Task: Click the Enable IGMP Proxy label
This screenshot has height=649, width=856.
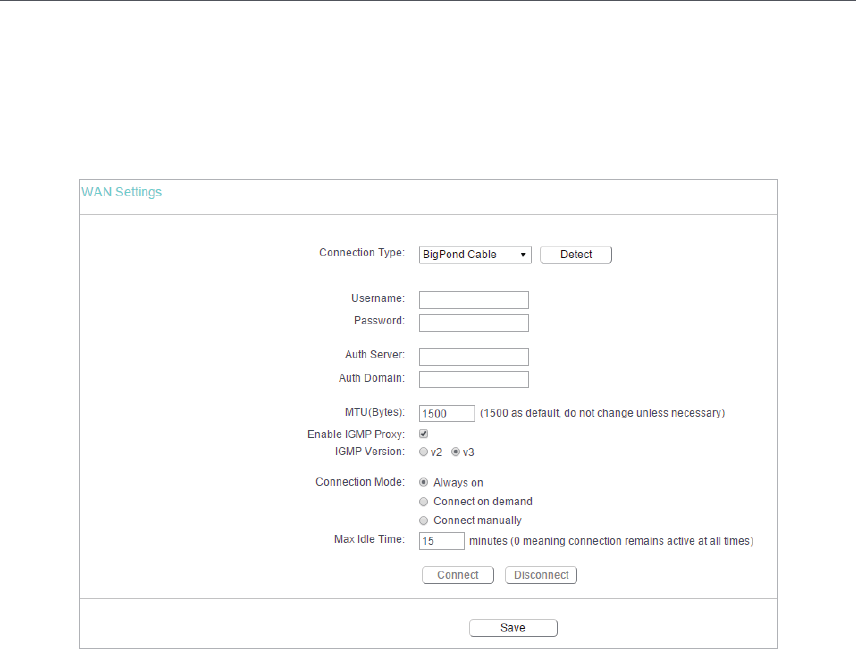Action: tap(356, 434)
